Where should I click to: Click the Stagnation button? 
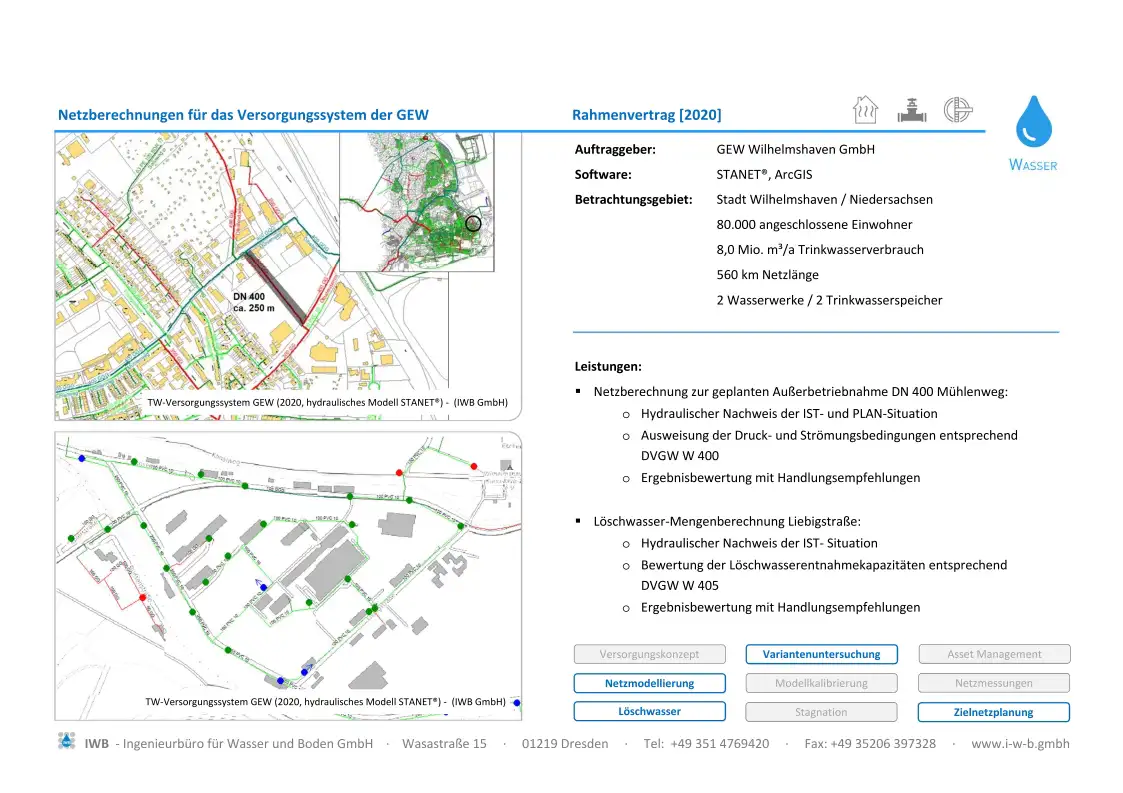click(x=821, y=712)
